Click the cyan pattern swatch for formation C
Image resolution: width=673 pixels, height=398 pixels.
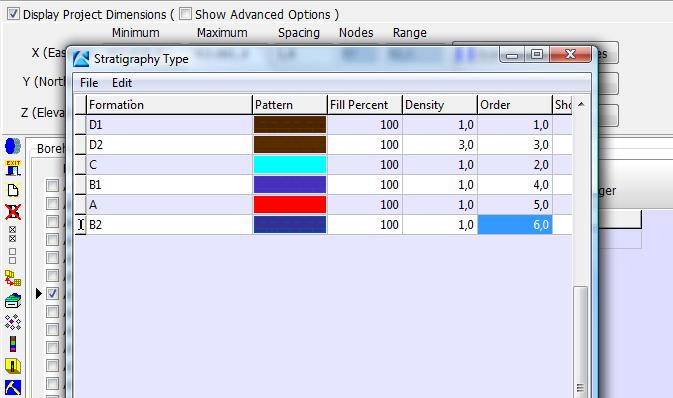tap(290, 164)
